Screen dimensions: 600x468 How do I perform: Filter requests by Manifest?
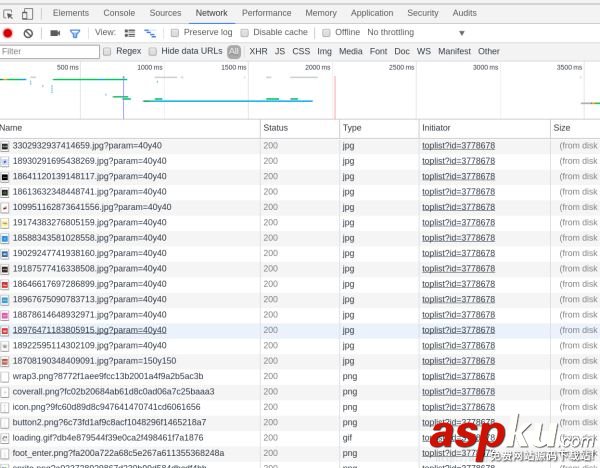click(x=454, y=51)
